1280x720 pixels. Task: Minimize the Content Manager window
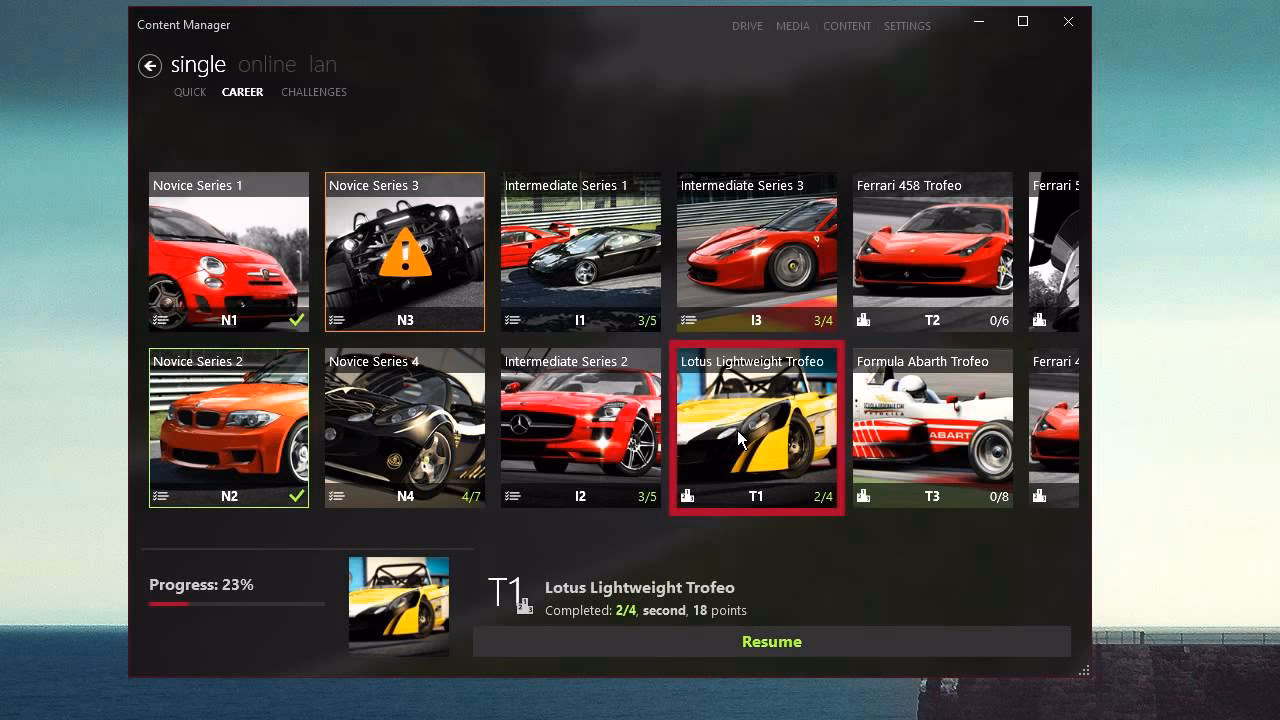click(x=977, y=22)
